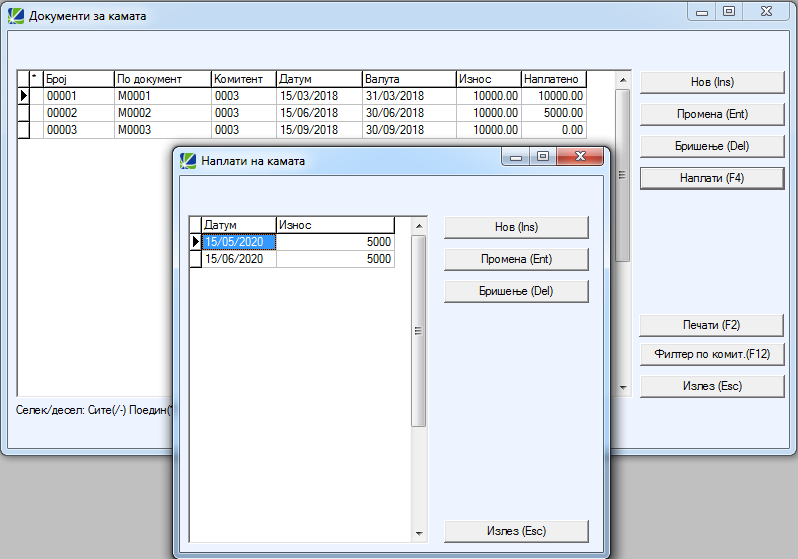Click Промена (Ent) in Наплати на камата dialog
The image size is (798, 559).
pyautogui.click(x=516, y=259)
